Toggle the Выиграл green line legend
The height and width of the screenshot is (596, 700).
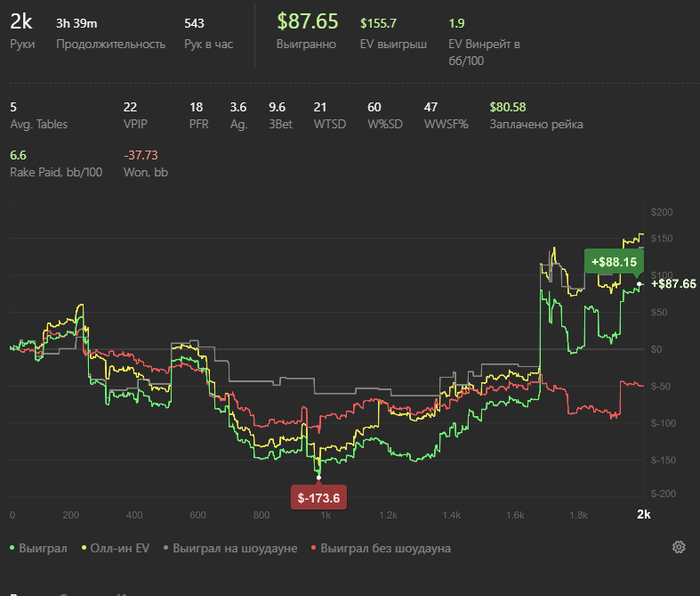coord(38,548)
